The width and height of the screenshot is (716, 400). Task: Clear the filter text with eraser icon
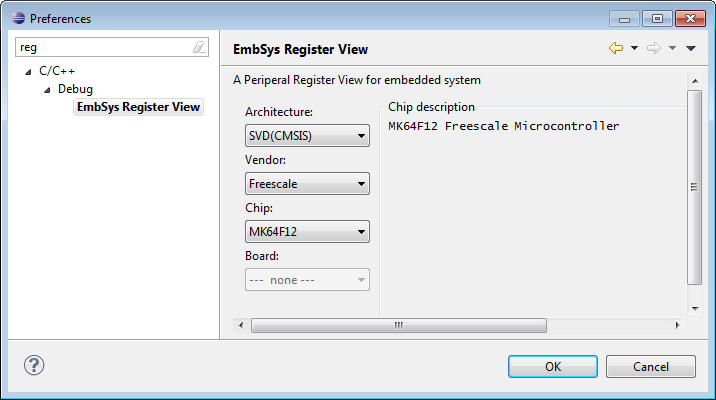tap(199, 47)
